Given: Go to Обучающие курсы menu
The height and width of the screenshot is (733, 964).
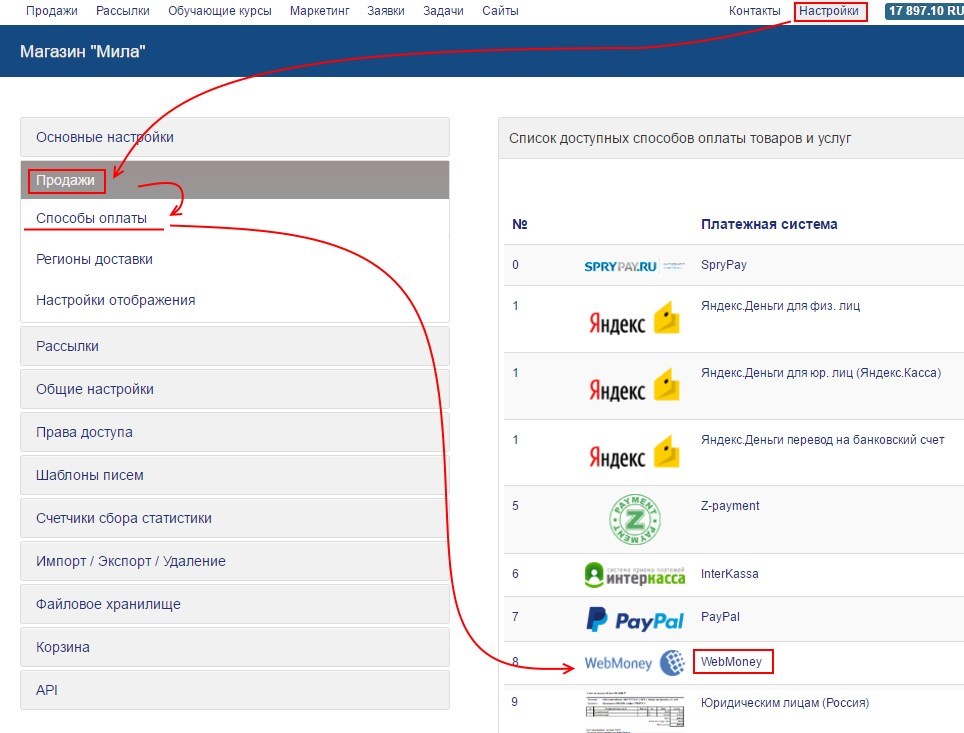Looking at the screenshot, I should pyautogui.click(x=219, y=11).
